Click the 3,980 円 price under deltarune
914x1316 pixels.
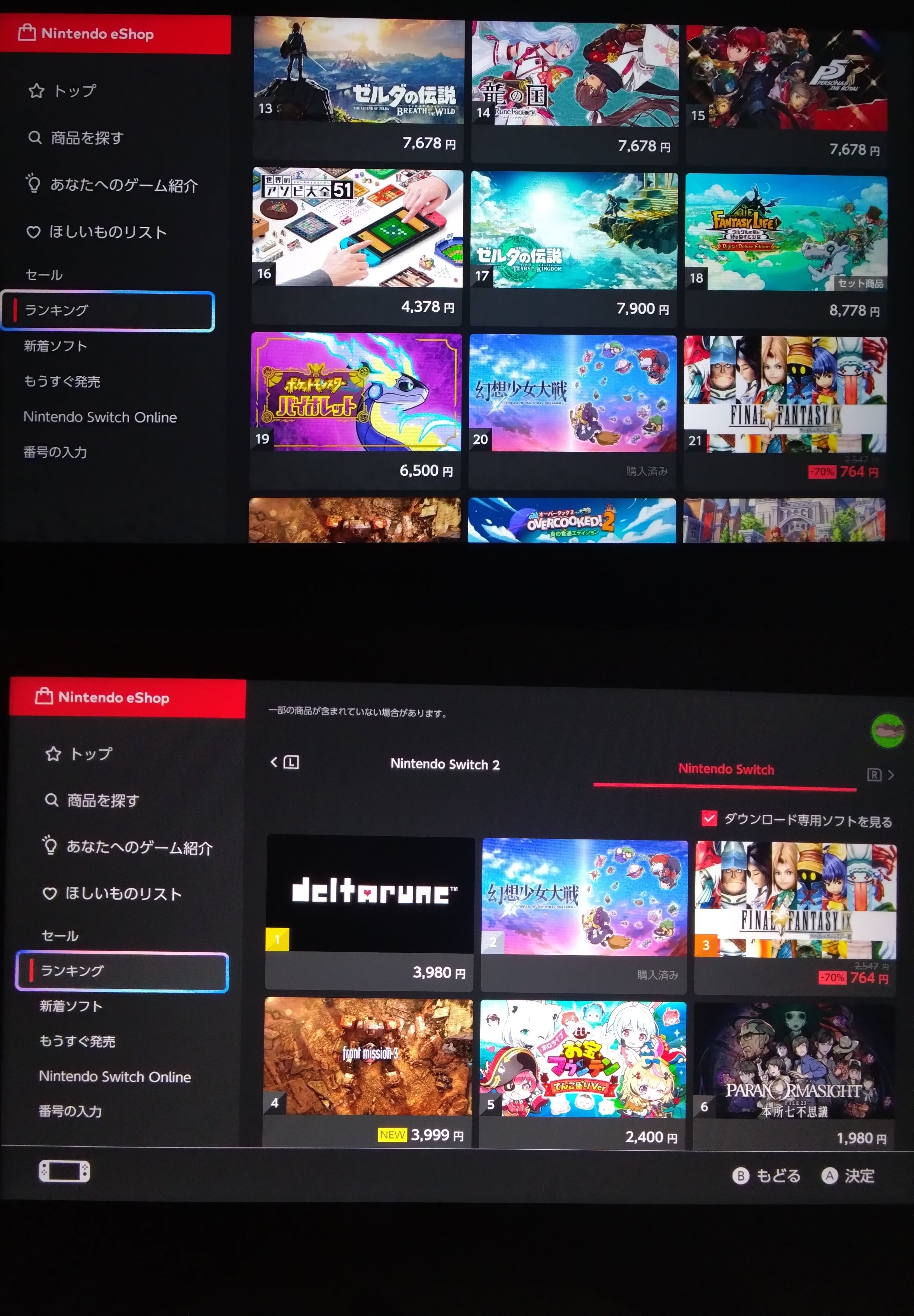(x=439, y=972)
